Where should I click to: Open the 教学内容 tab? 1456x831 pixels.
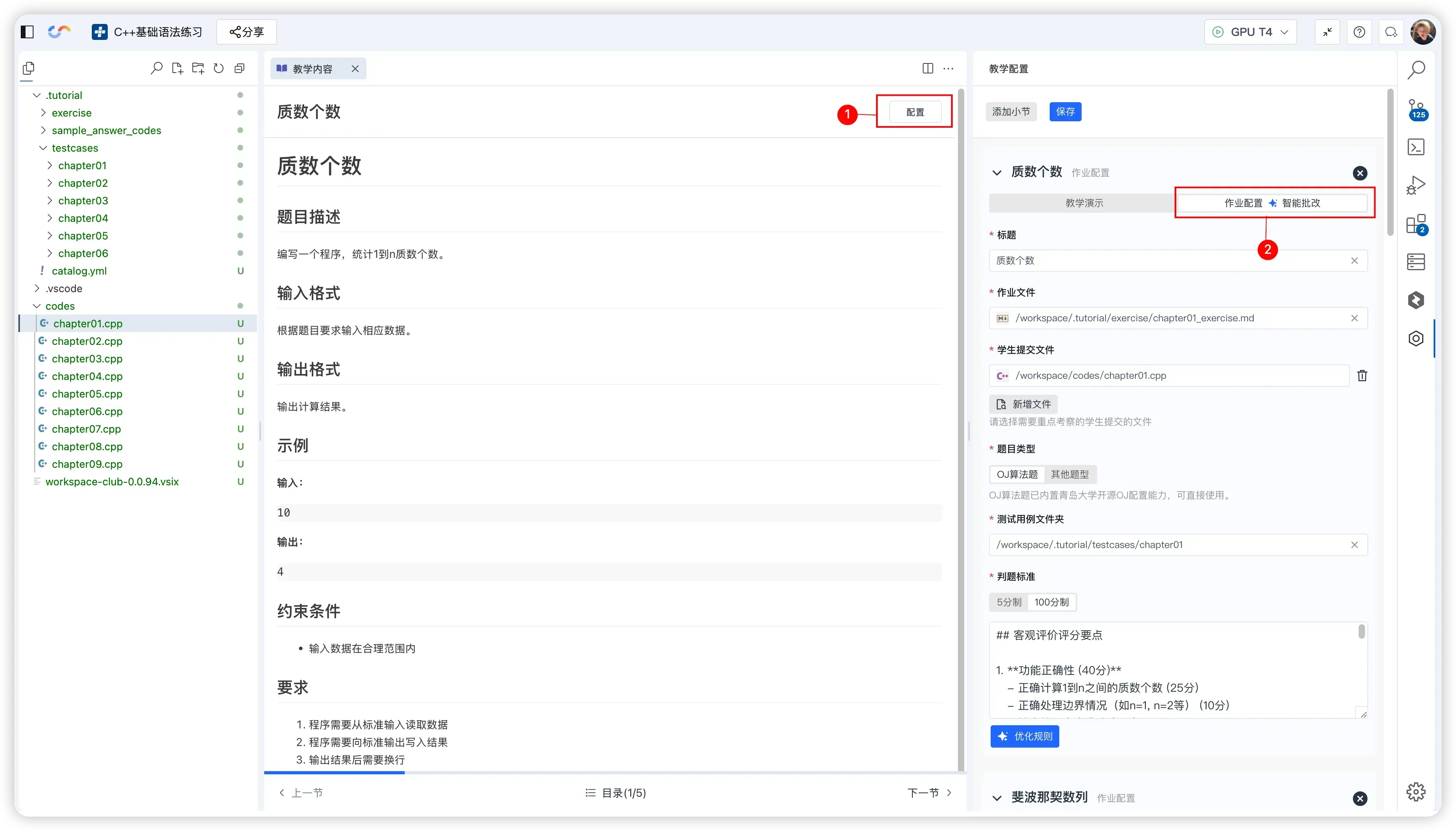coord(312,69)
